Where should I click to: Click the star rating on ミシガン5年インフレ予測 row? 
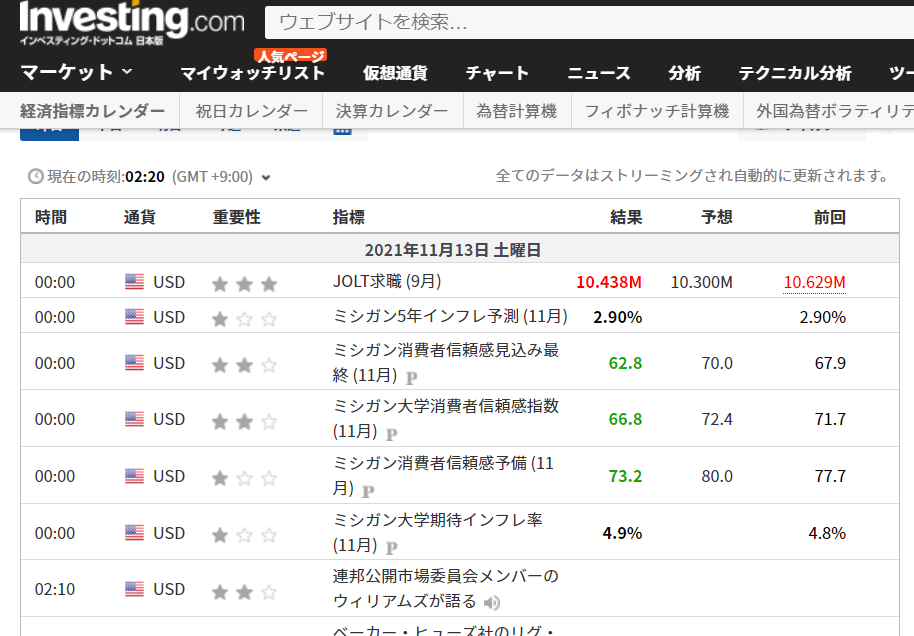point(244,318)
